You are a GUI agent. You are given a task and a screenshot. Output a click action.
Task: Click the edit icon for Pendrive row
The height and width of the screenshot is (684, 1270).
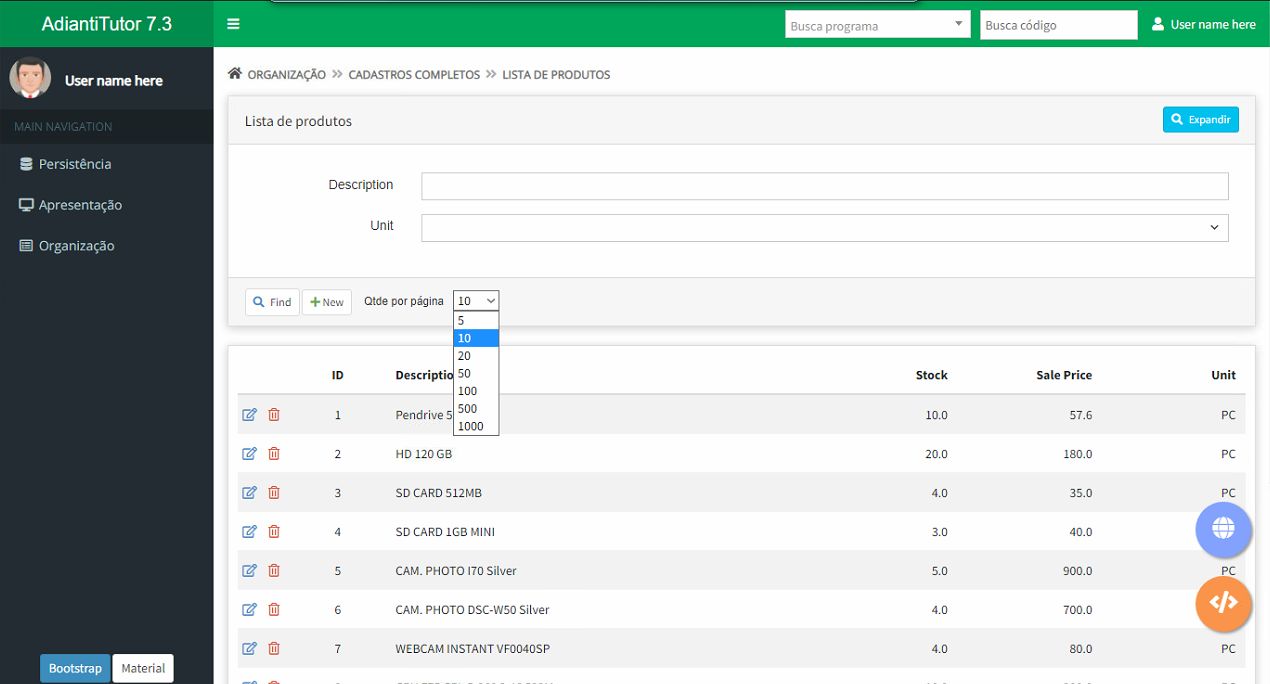tap(250, 414)
